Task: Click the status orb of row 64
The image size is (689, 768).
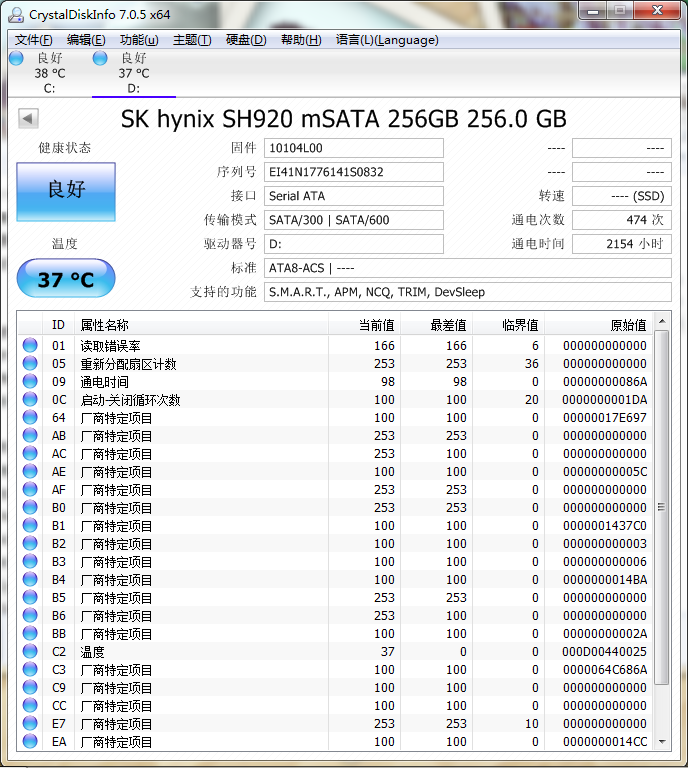Action: tap(30, 417)
